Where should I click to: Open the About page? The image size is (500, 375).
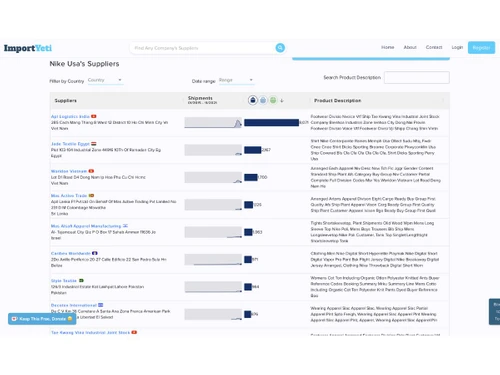coord(410,47)
